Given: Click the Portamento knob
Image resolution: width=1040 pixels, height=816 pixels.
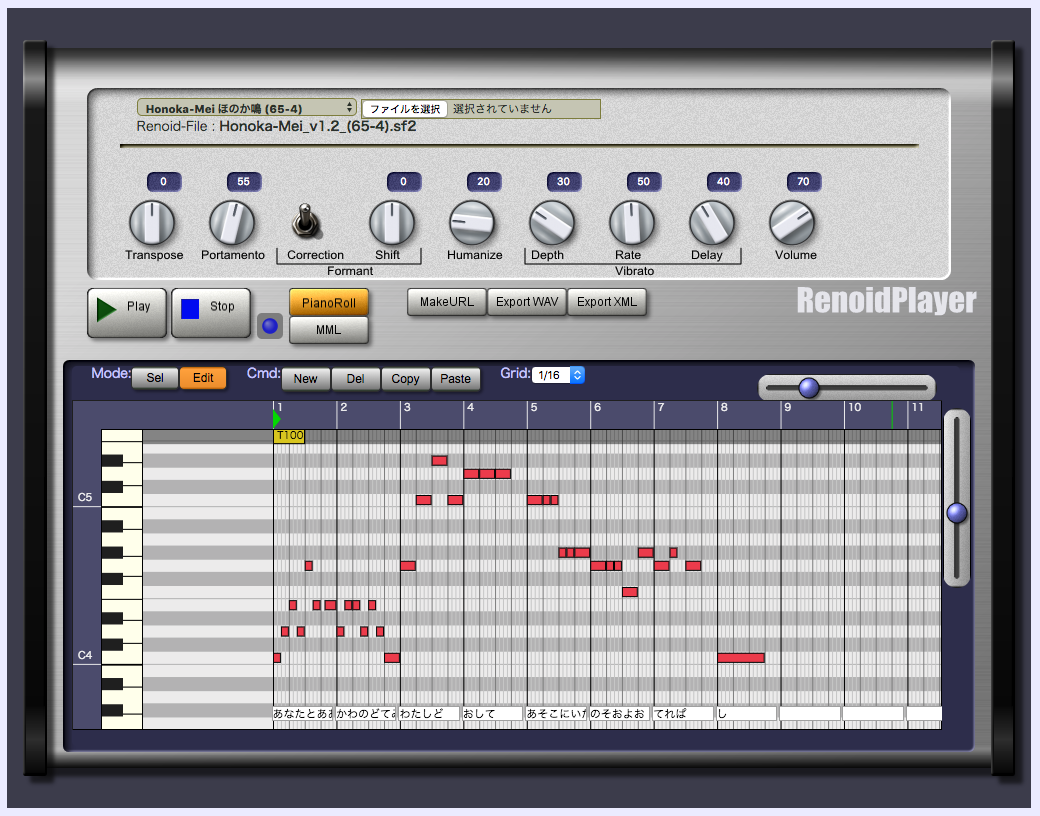Looking at the screenshot, I should click(232, 224).
